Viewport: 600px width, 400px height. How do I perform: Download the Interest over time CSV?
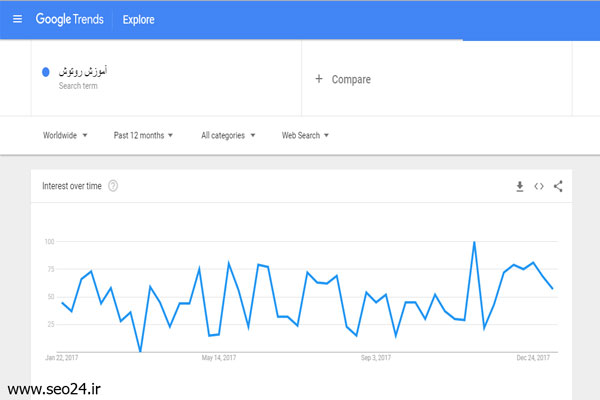pos(520,186)
